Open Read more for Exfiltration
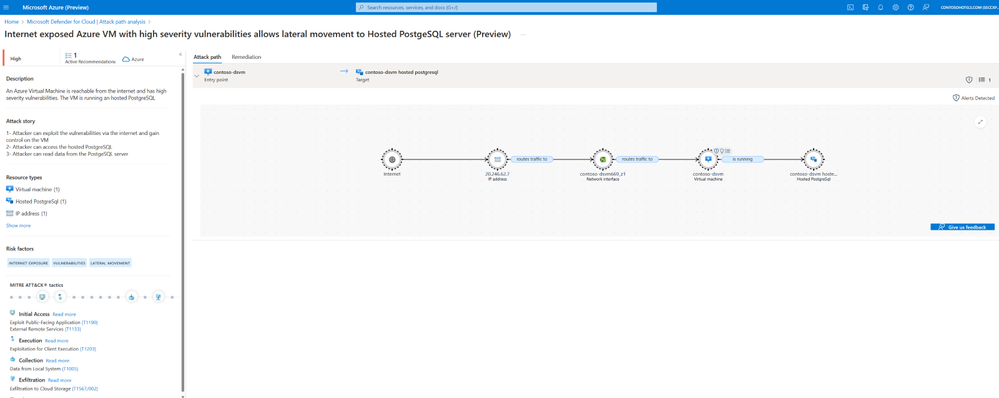The height and width of the screenshot is (398, 999). point(60,380)
